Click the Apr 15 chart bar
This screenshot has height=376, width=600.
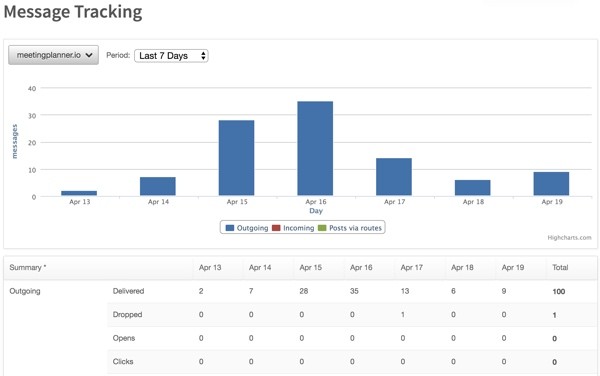(x=236, y=158)
